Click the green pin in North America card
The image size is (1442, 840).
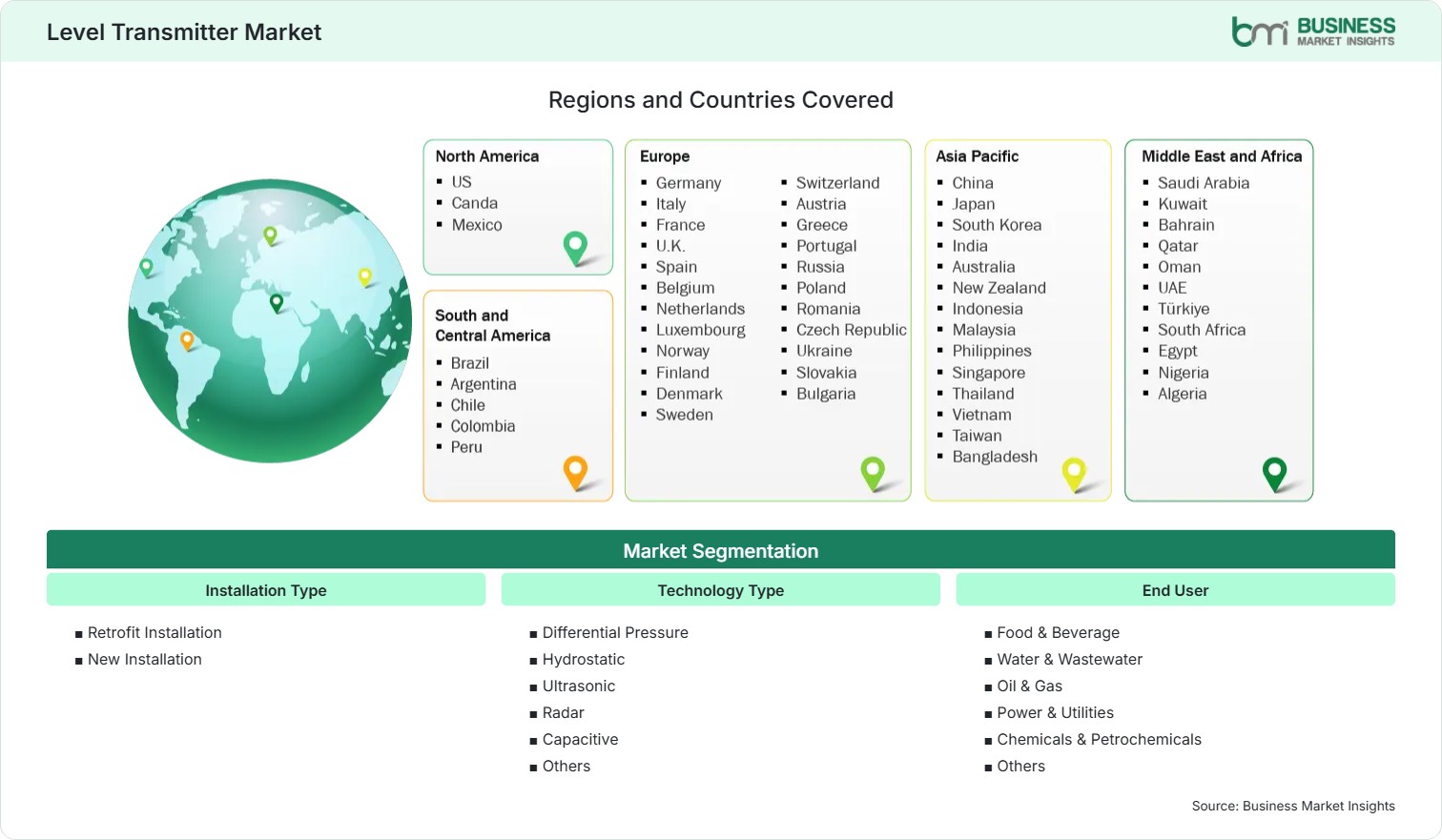[575, 248]
